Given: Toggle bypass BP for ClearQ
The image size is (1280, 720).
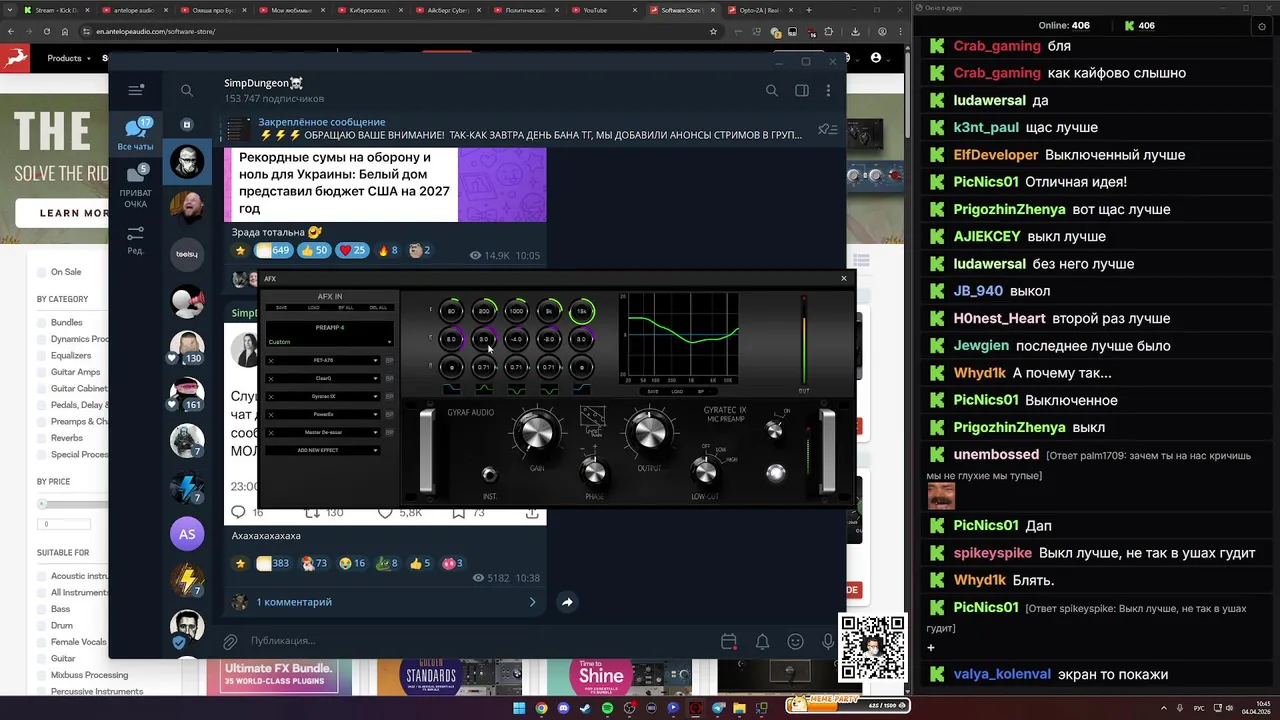Looking at the screenshot, I should pyautogui.click(x=389, y=379).
